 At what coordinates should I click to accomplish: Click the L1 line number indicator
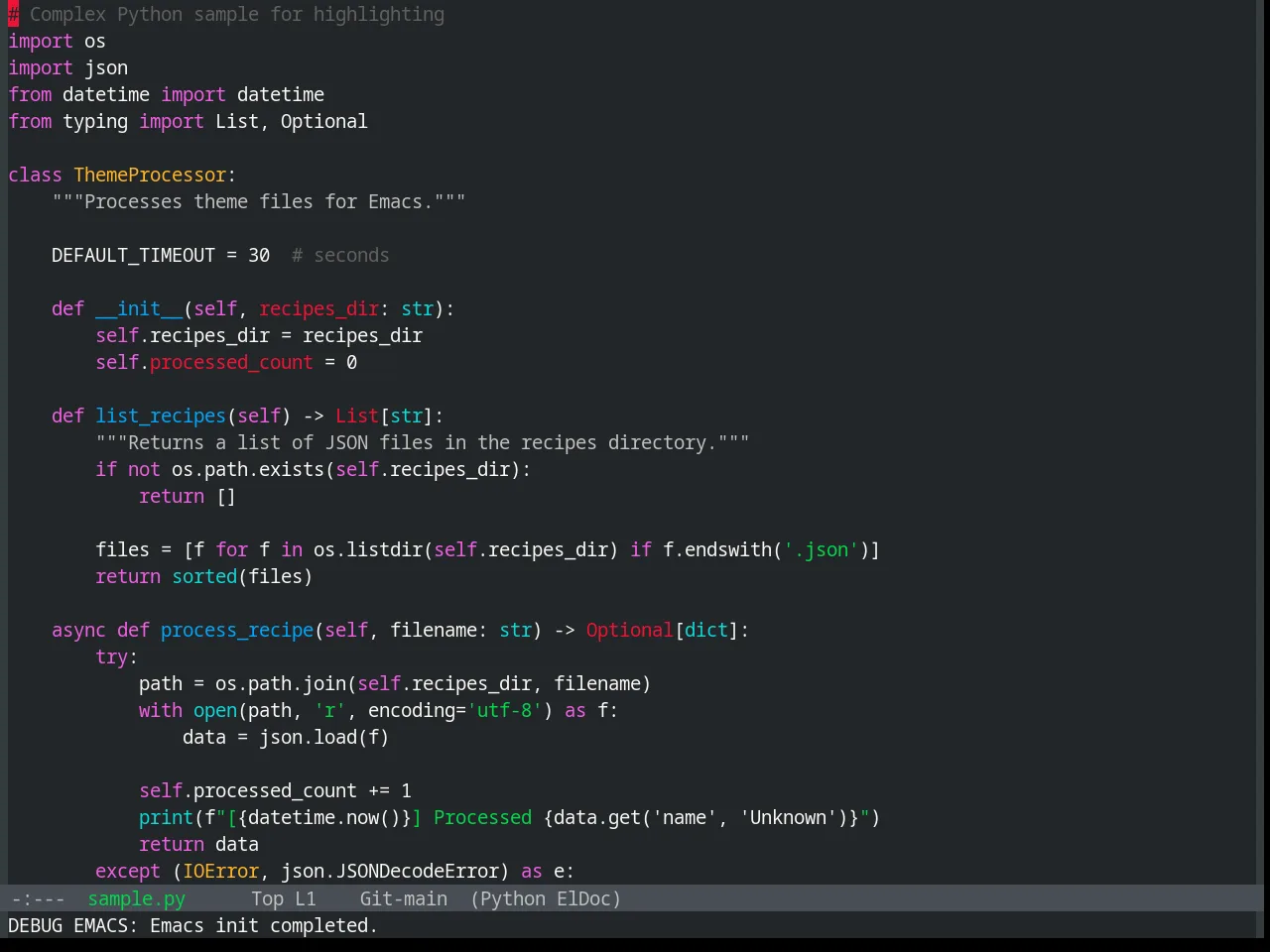(x=306, y=898)
